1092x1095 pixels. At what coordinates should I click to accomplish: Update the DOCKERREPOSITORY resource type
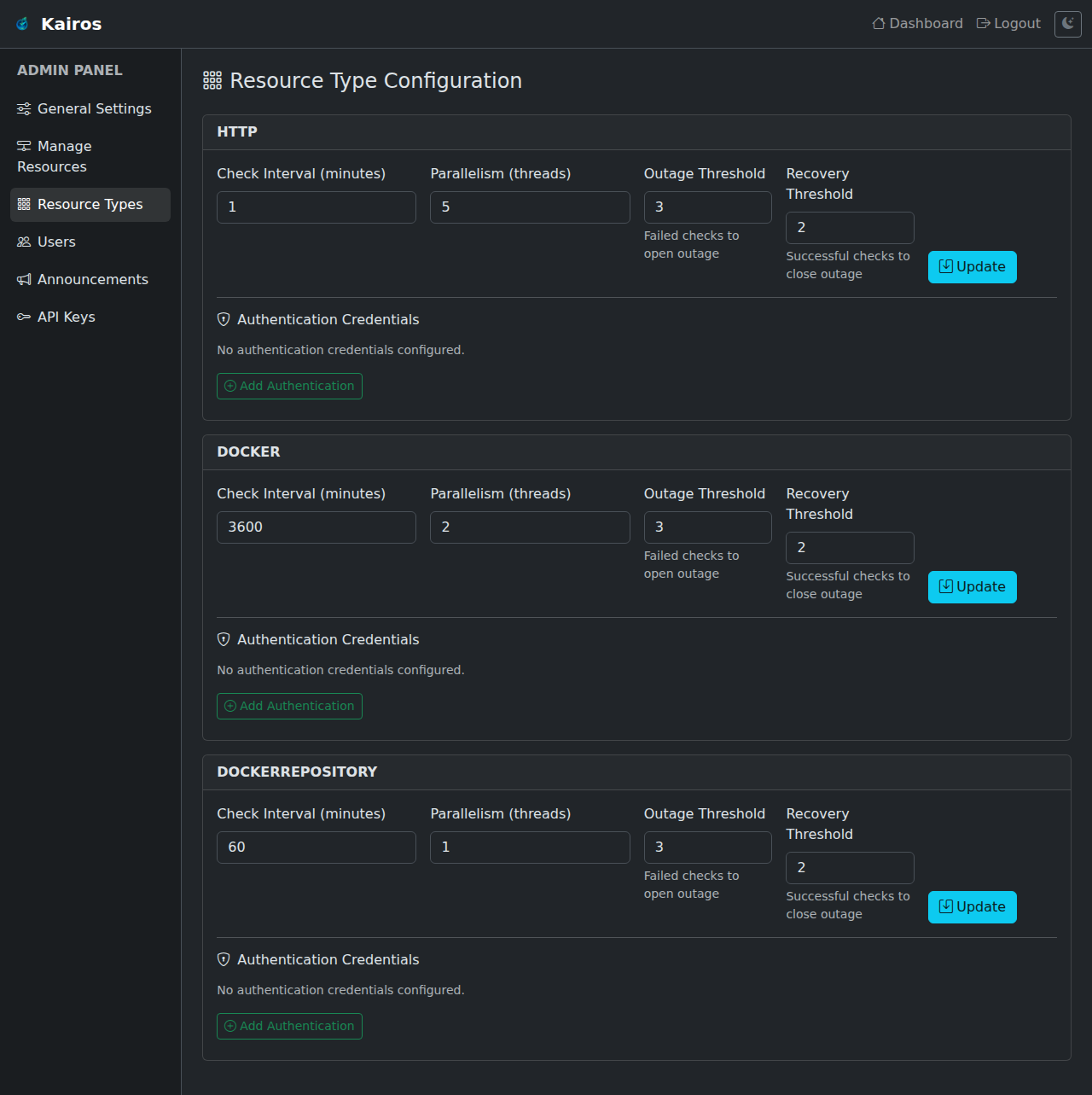(973, 907)
